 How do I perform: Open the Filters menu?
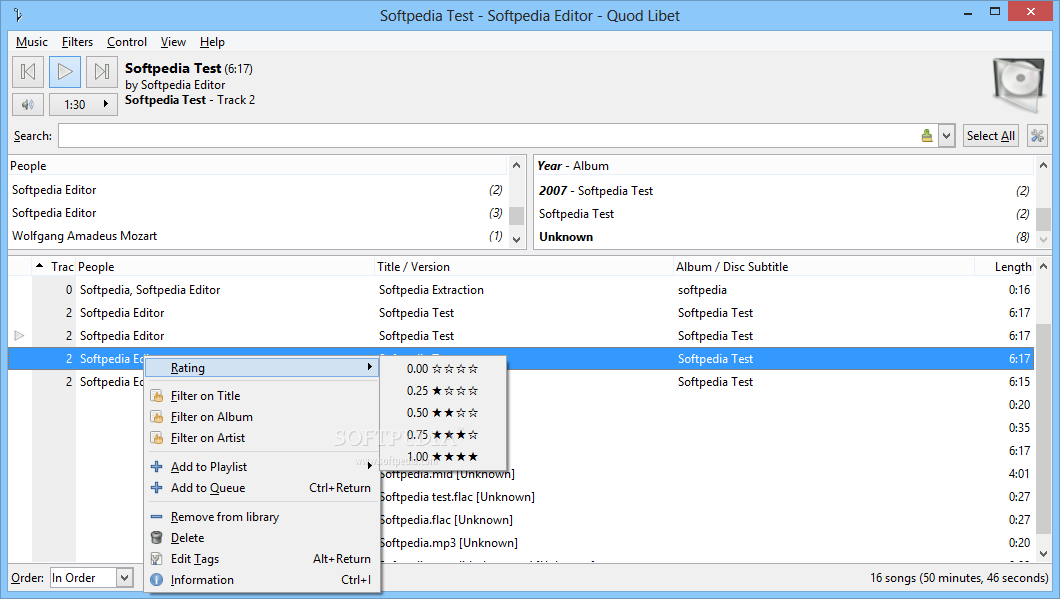[77, 42]
